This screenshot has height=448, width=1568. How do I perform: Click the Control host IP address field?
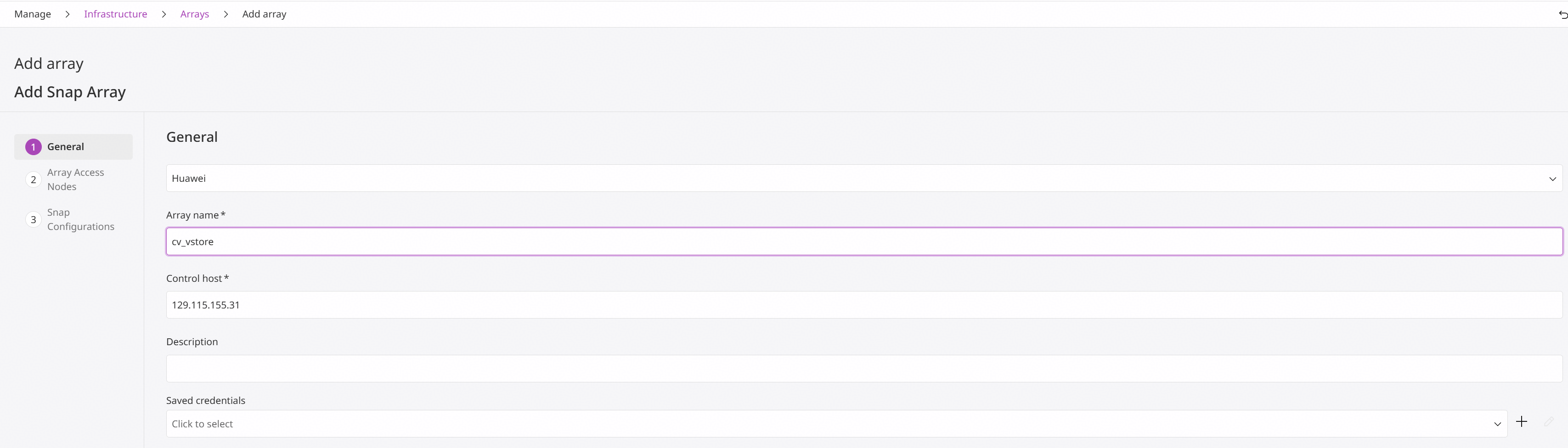tap(864, 305)
